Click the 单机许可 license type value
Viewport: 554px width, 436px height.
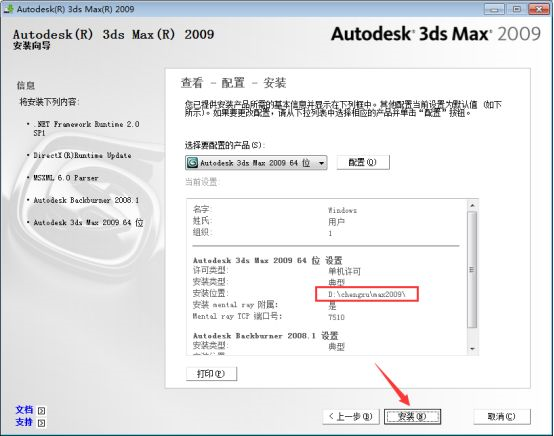click(344, 271)
